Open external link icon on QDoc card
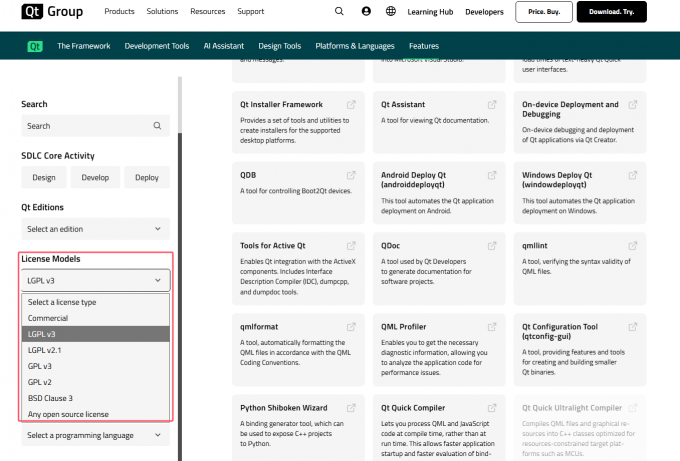This screenshot has height=461, width=680. pos(491,245)
